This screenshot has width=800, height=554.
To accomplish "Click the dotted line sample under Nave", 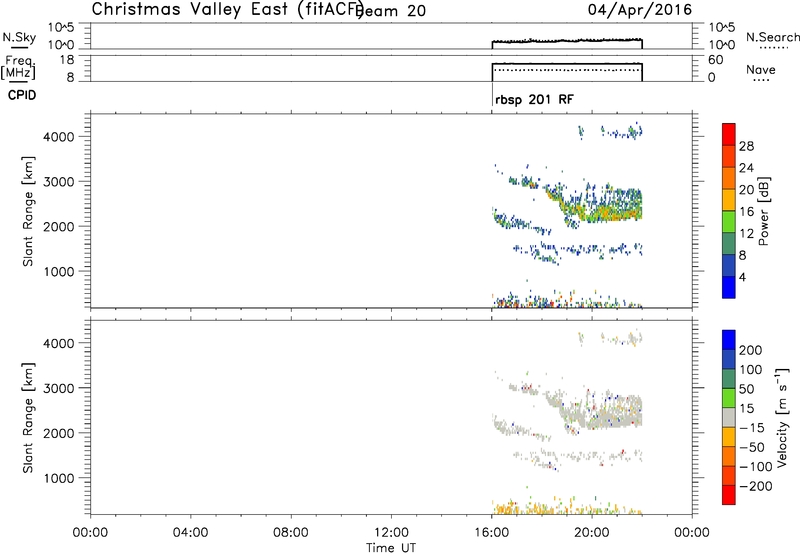I will [x=761, y=80].
